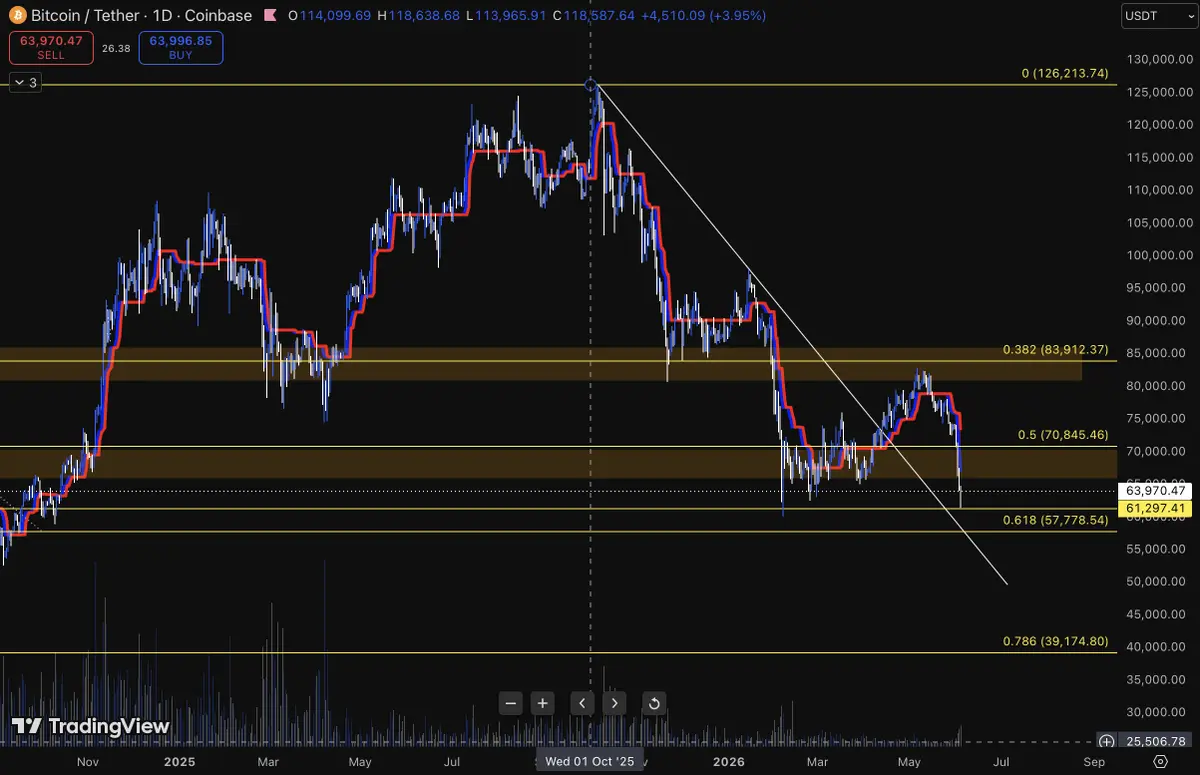Click the 25,506.78 crosshair price label
Image resolution: width=1200 pixels, height=775 pixels.
coord(1155,741)
